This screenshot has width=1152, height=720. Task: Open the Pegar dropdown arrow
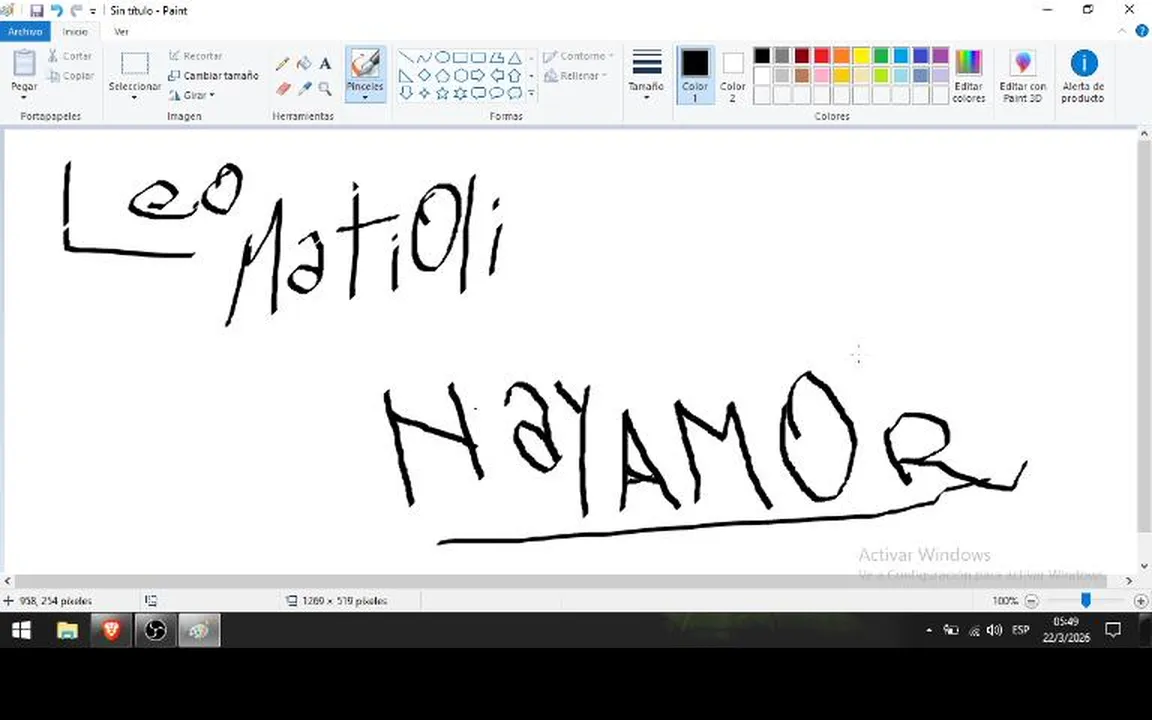point(24,98)
